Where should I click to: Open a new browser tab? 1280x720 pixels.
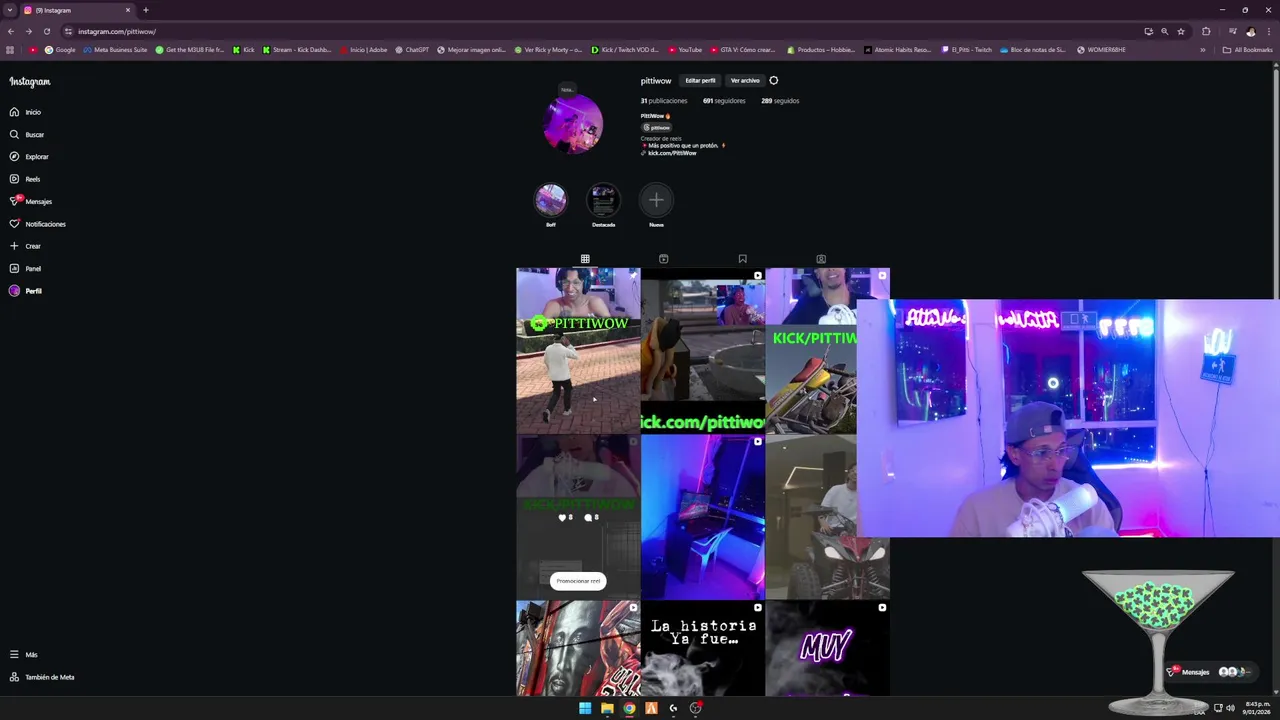pos(146,10)
